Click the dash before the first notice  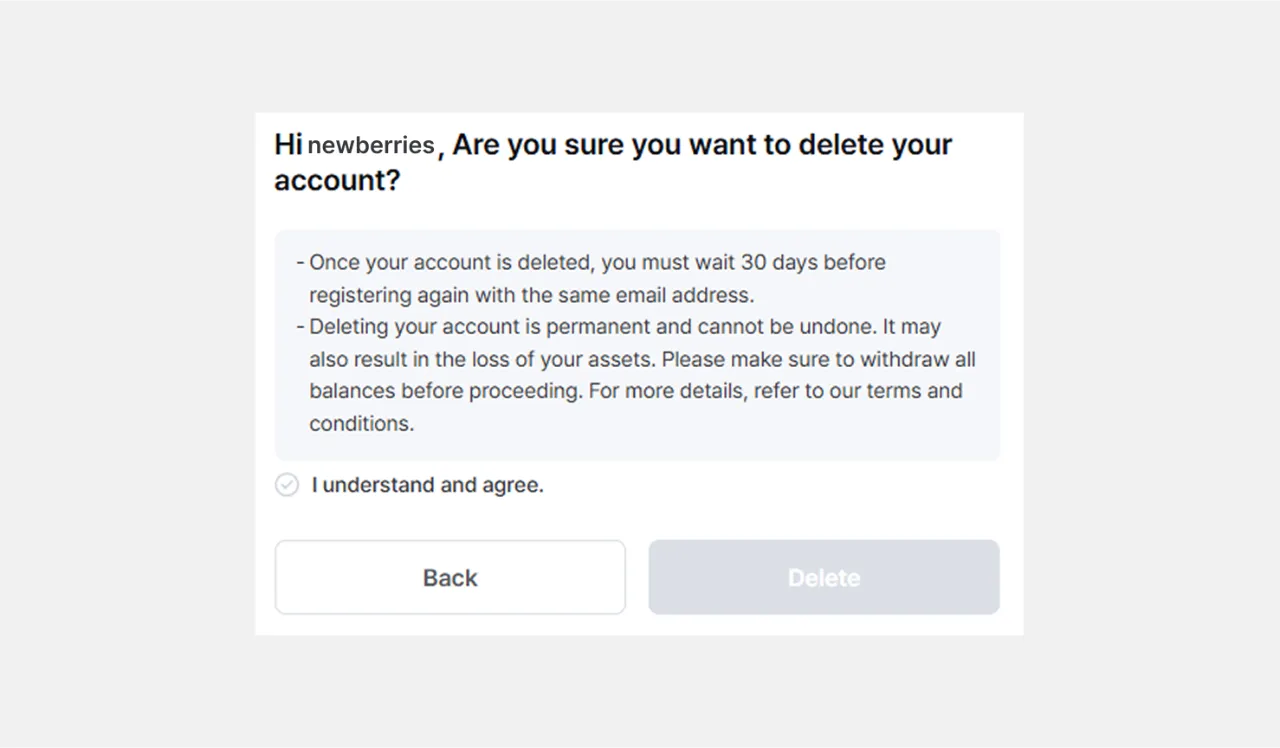pyautogui.click(x=300, y=263)
